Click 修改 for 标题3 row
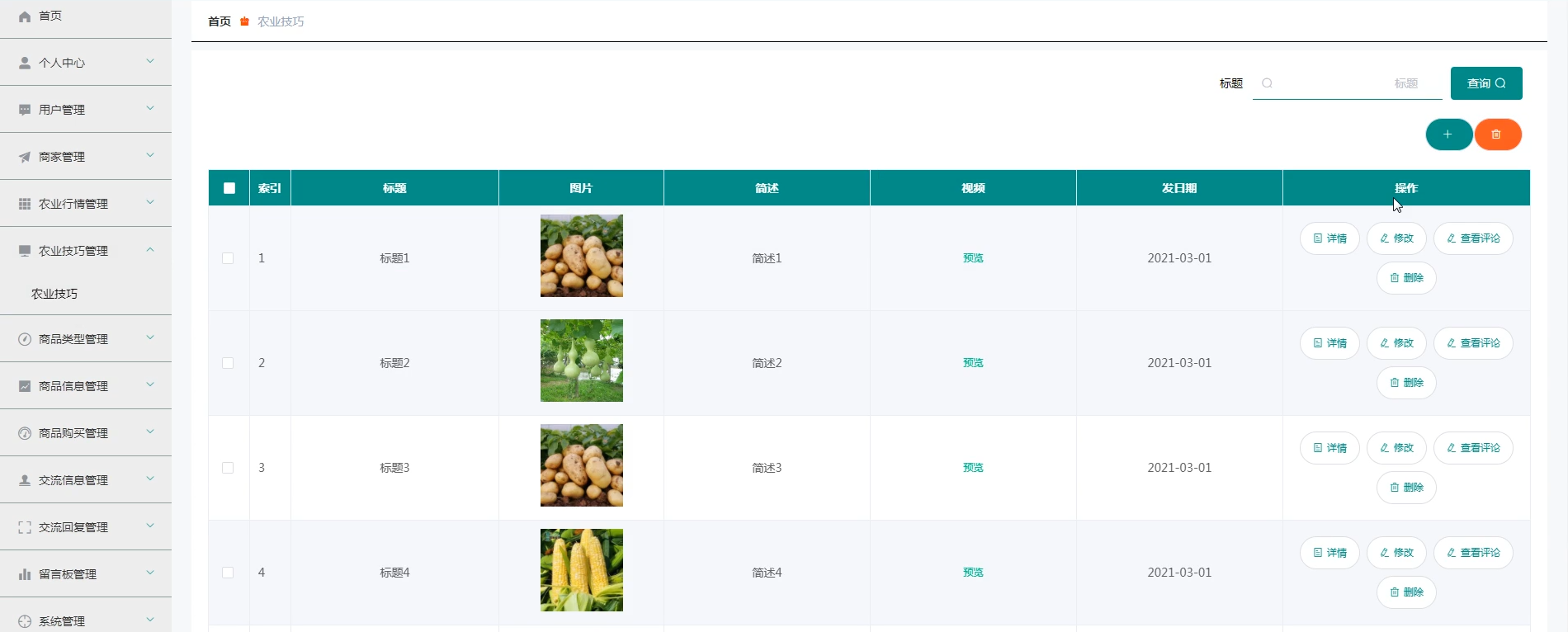Image resolution: width=1568 pixels, height=632 pixels. [x=1396, y=448]
